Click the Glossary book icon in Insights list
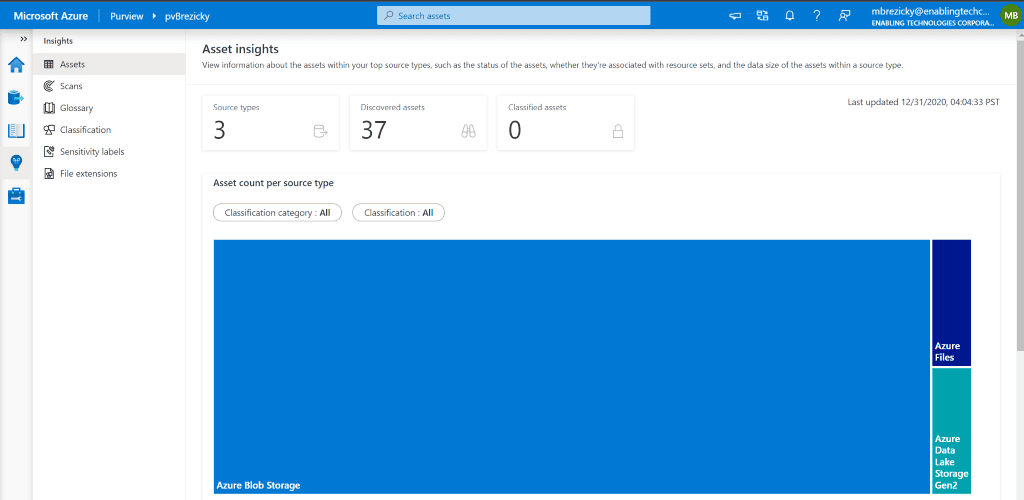 click(48, 108)
